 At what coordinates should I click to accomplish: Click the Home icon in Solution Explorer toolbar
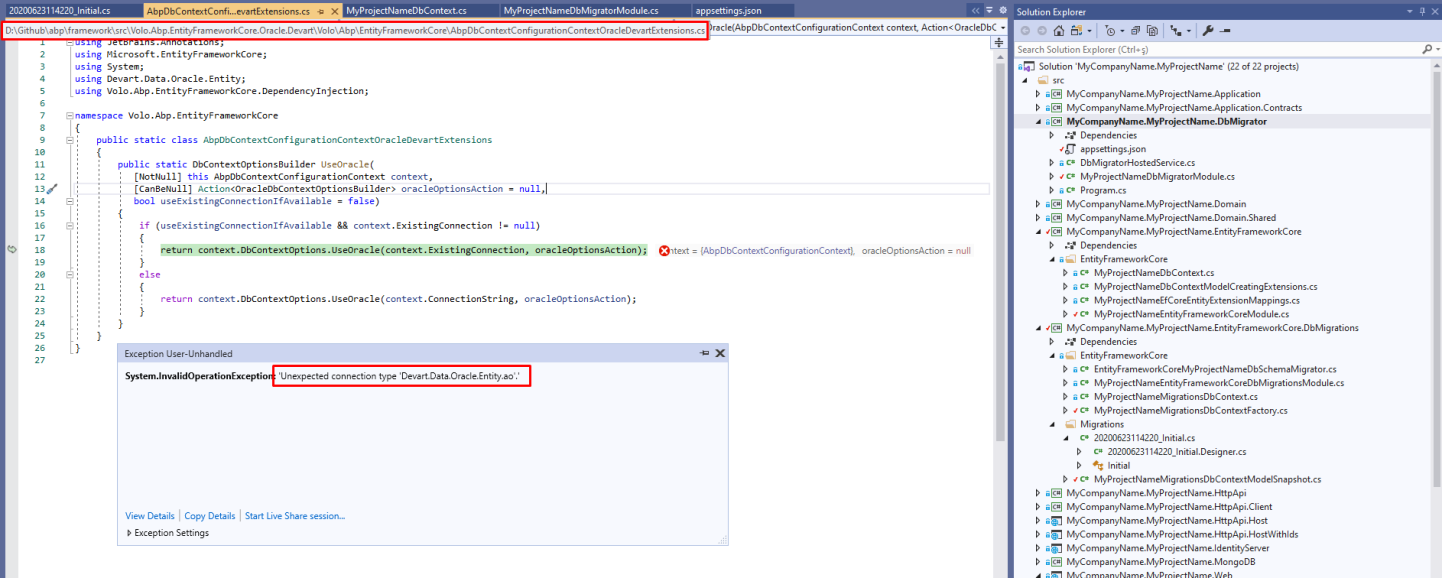click(x=1059, y=30)
